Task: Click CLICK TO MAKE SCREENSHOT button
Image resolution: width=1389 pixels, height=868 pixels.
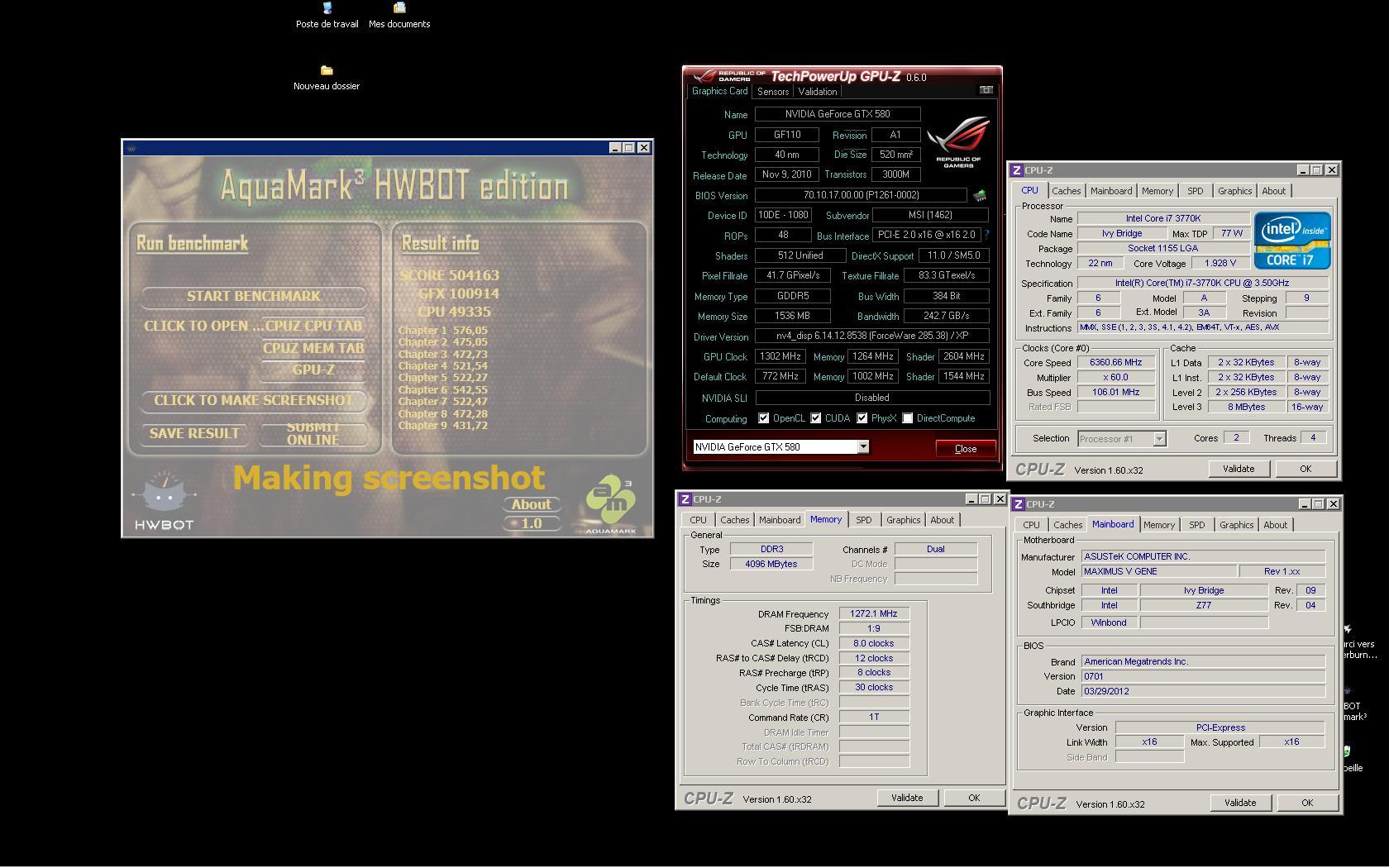Action: coord(253,400)
